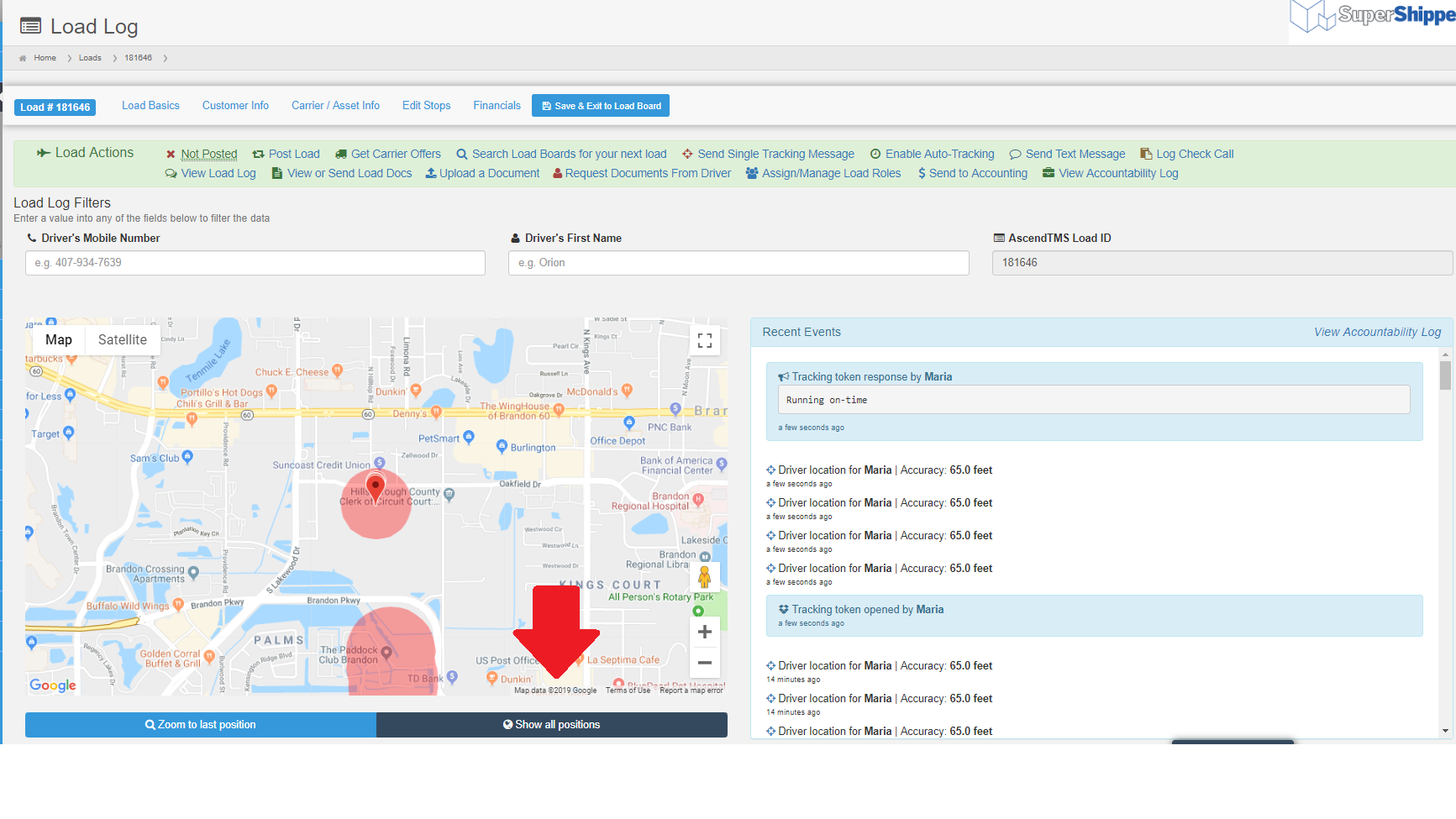Click the Running on-time response box
The width and height of the screenshot is (1456, 819).
[x=1094, y=400]
